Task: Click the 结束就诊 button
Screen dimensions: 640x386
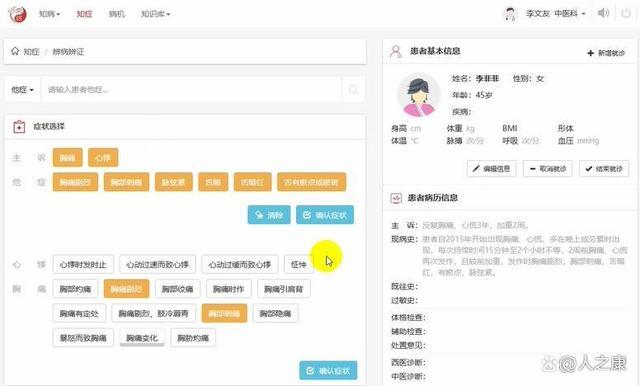Action: [x=604, y=169]
